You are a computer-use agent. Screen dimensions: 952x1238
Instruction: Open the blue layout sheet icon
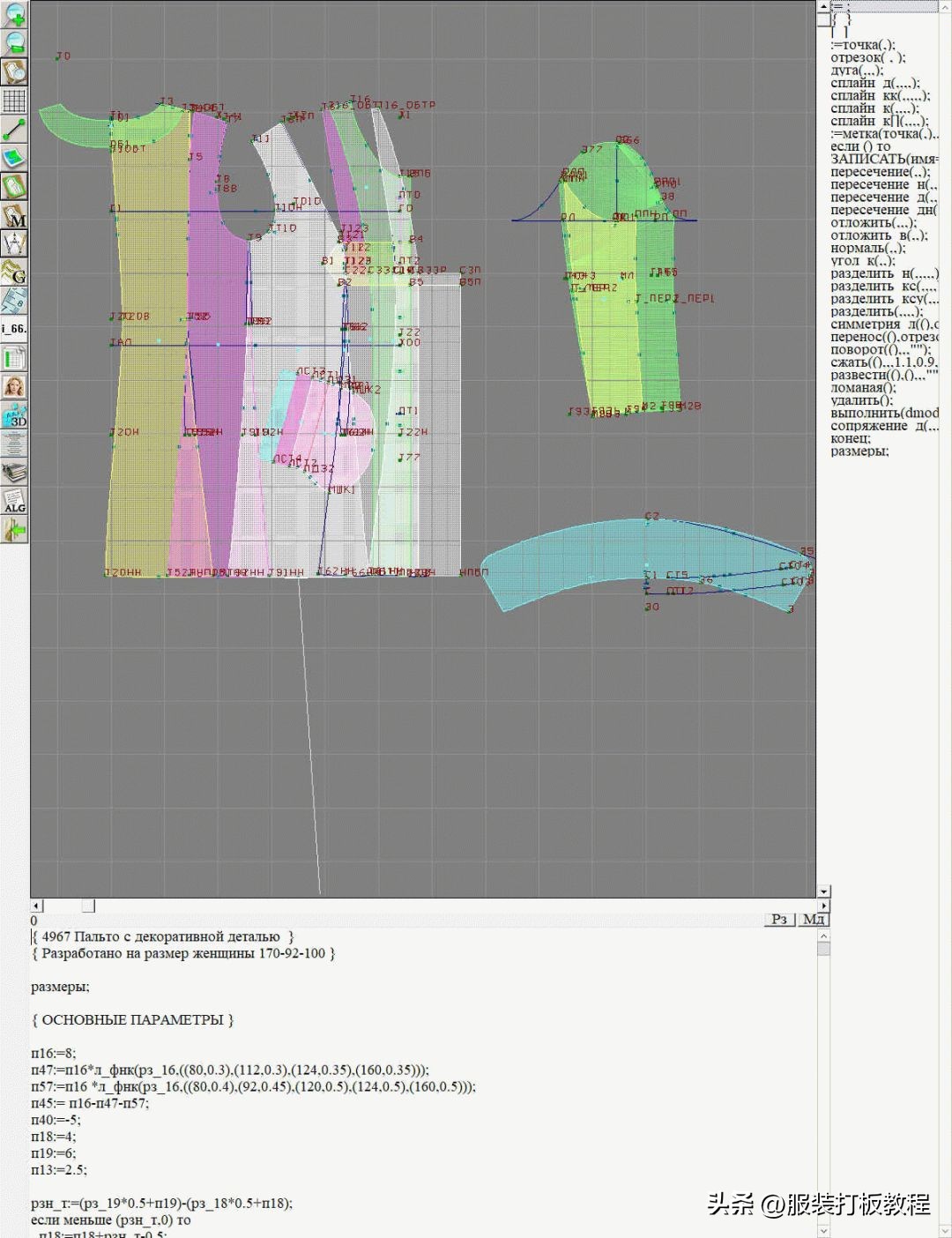pos(14,158)
